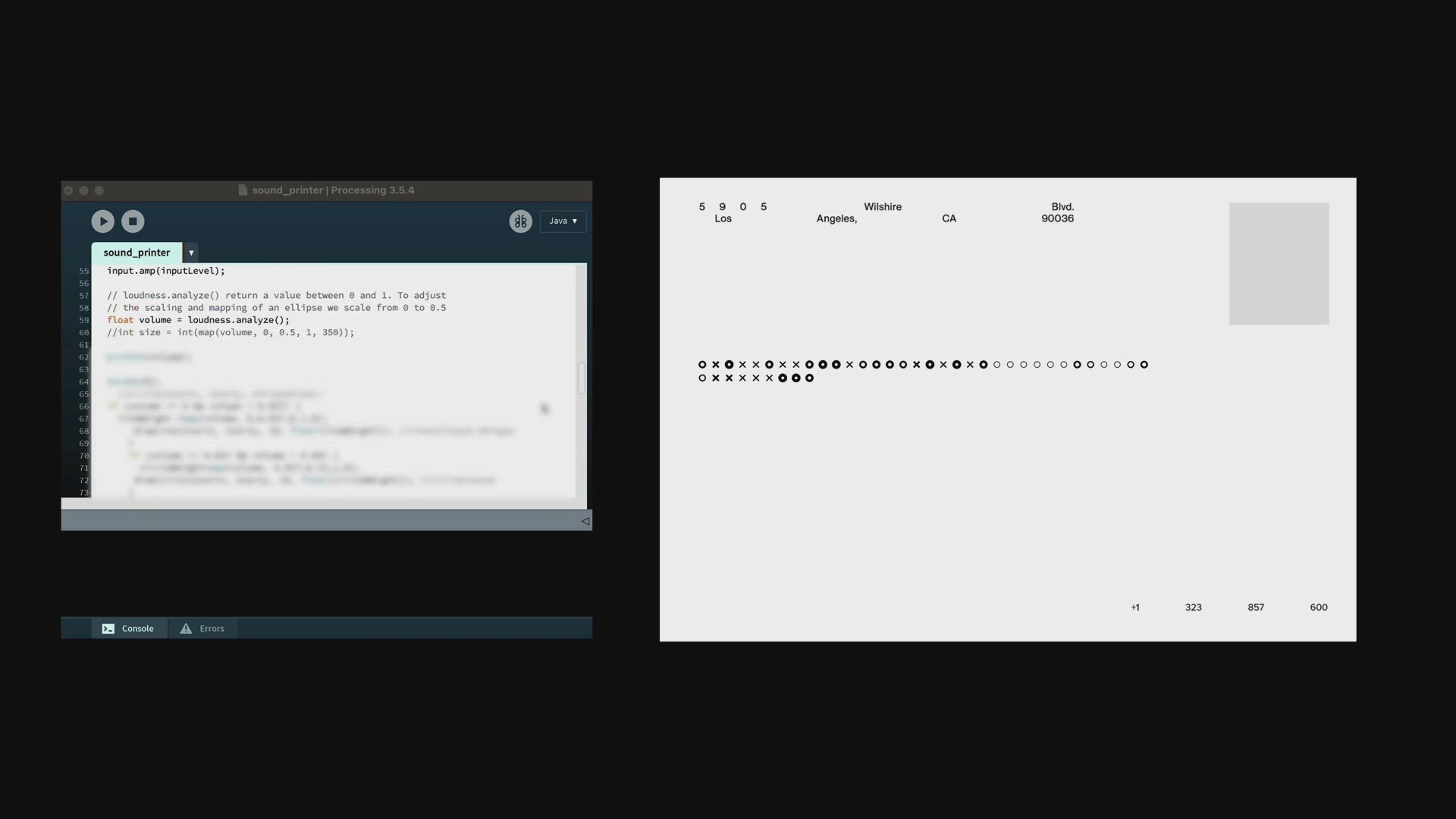Click the editor's vertical scrollbar thumb
1456x819 pixels.
581,378
